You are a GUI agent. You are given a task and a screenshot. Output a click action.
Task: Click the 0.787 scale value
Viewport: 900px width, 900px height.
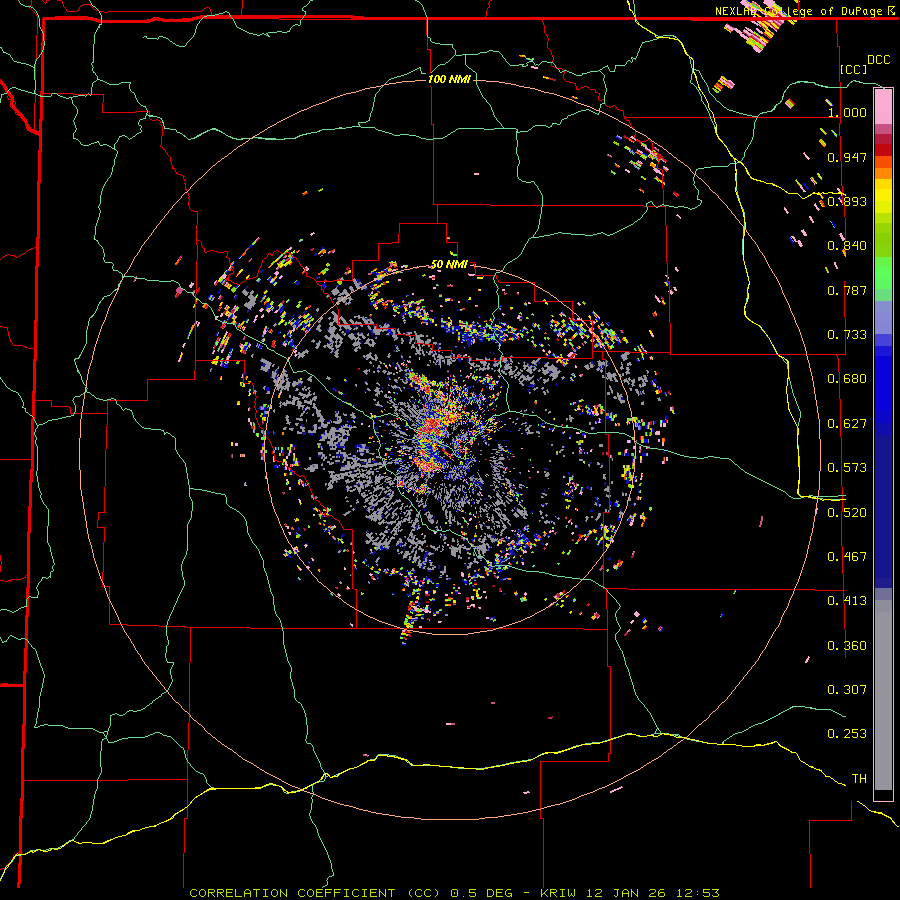coord(847,290)
